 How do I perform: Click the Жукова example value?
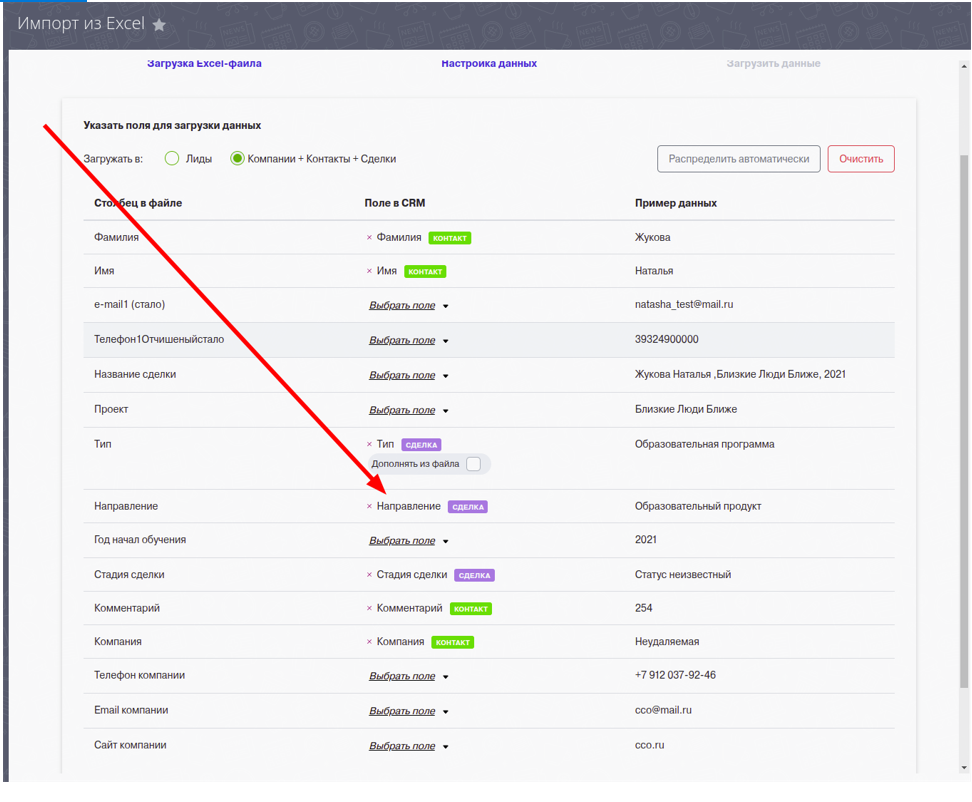click(653, 237)
